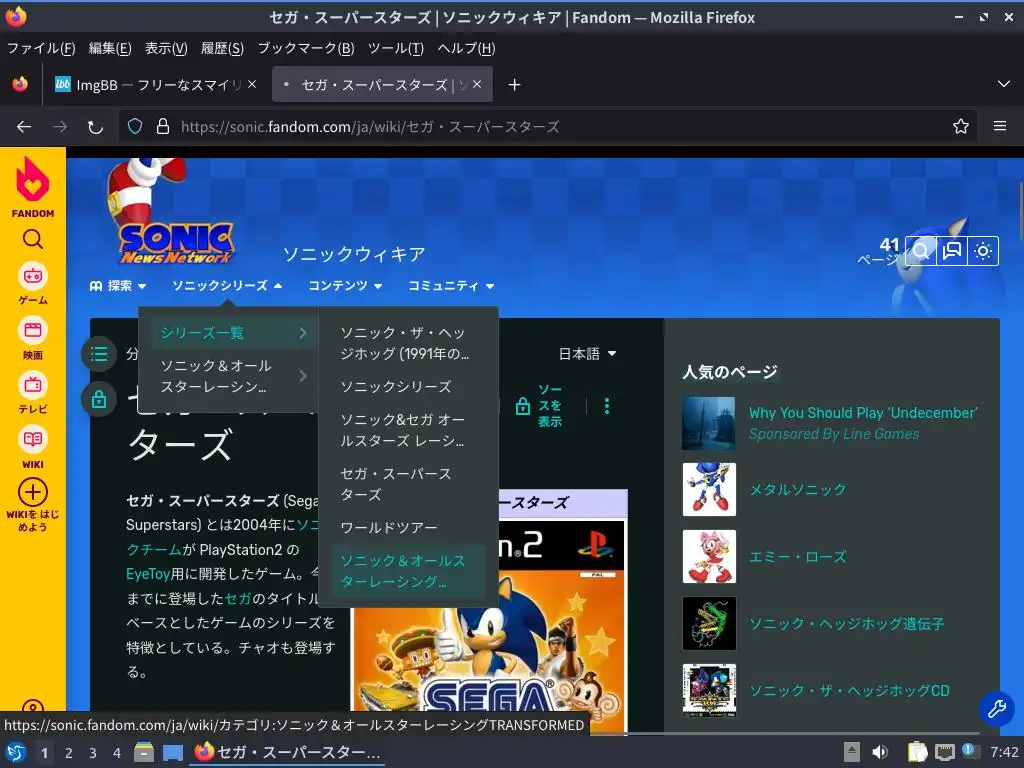Open the 映画 section in Fandom sidebar
The height and width of the screenshot is (768, 1024).
pos(33,339)
